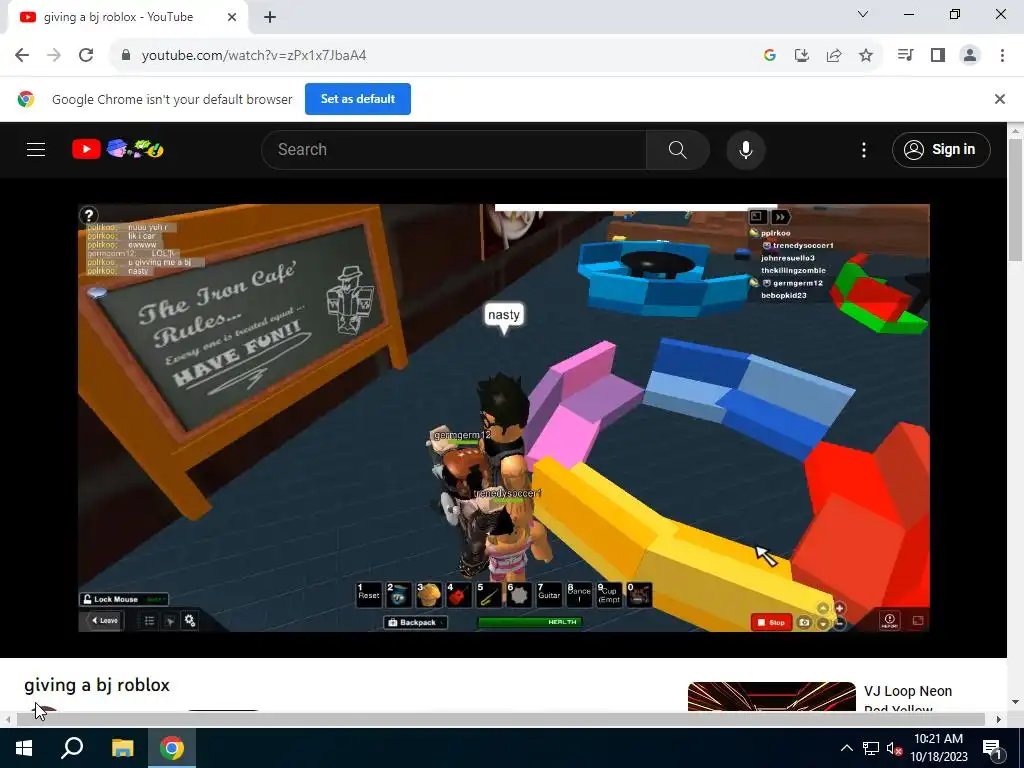
Task: Open a new browser tab
Action: click(270, 18)
